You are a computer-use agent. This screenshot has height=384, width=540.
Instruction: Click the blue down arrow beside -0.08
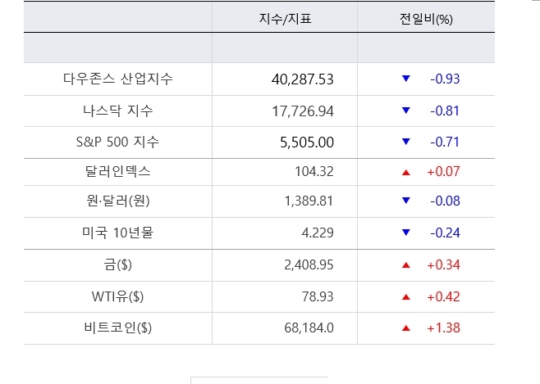click(406, 200)
